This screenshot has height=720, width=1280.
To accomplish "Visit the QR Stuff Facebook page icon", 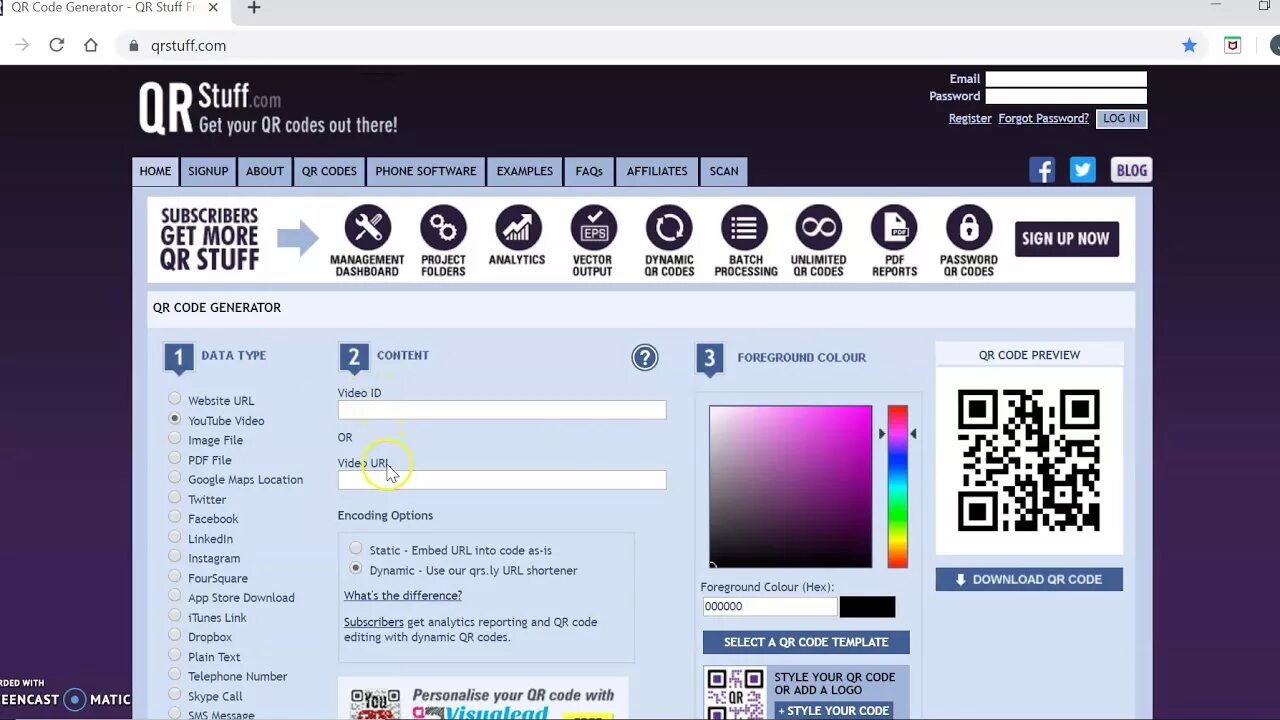I will point(1042,170).
